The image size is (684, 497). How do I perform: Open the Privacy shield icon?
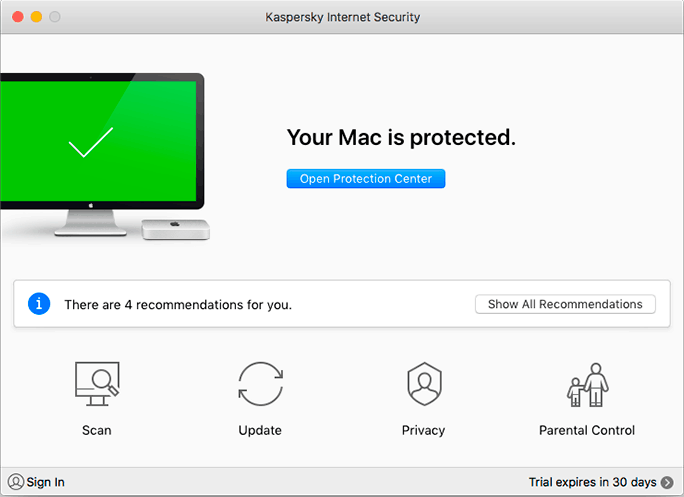(x=424, y=384)
